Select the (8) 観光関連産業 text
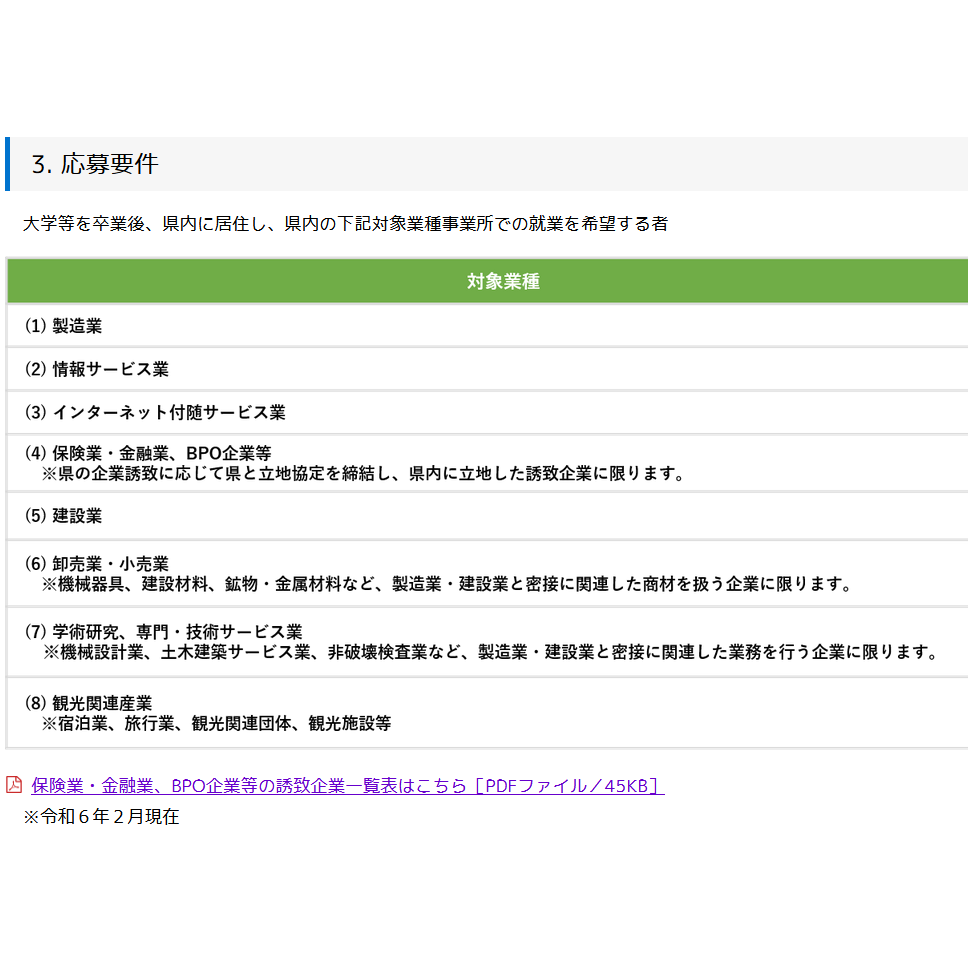The image size is (968, 968). (x=88, y=703)
